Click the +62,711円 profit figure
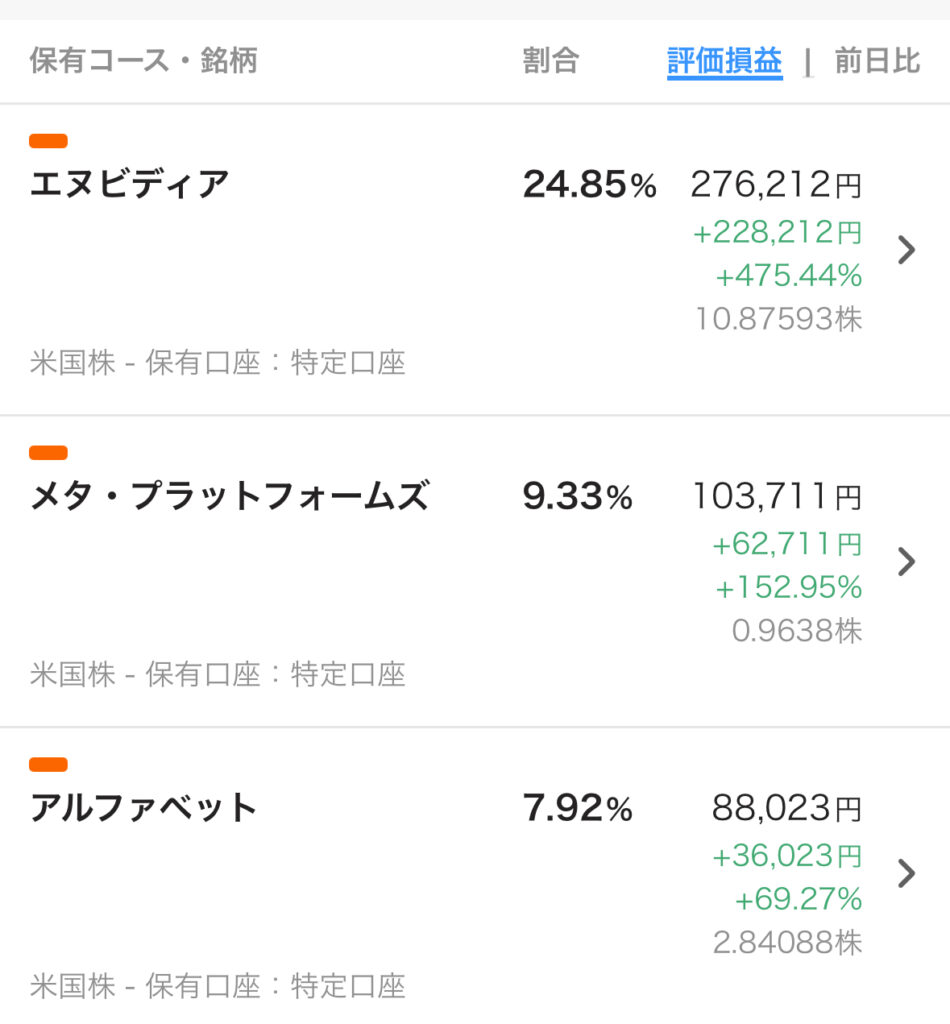The height and width of the screenshot is (1024, 950). (787, 544)
